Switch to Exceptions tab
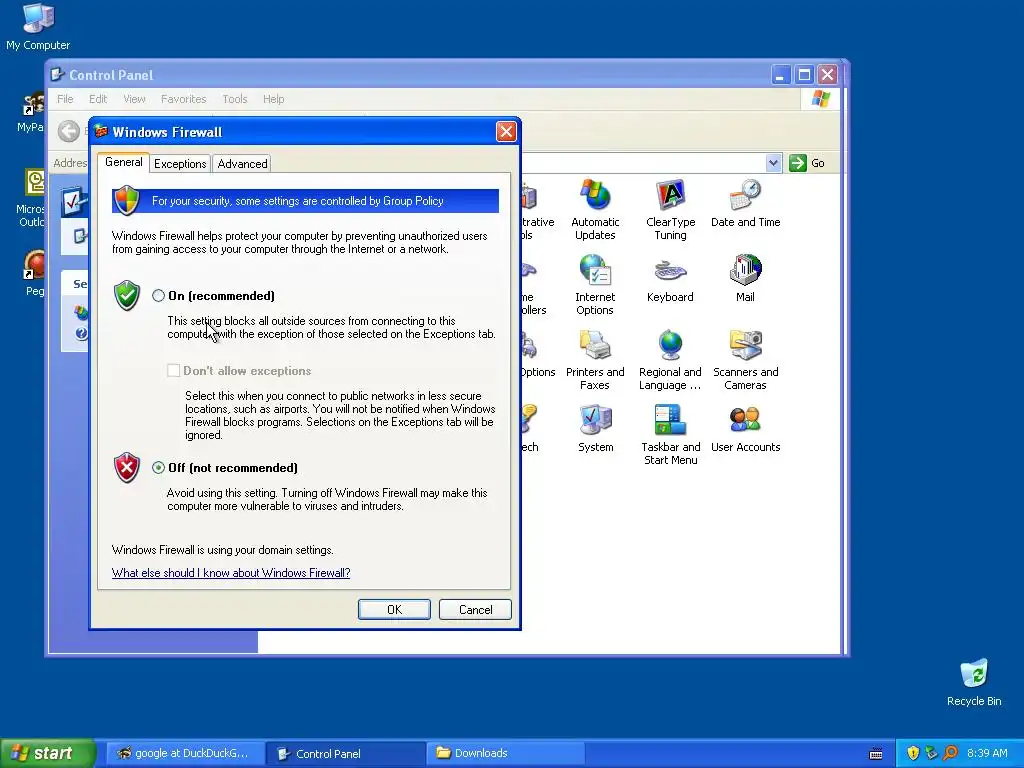1024x768 pixels. click(x=180, y=164)
